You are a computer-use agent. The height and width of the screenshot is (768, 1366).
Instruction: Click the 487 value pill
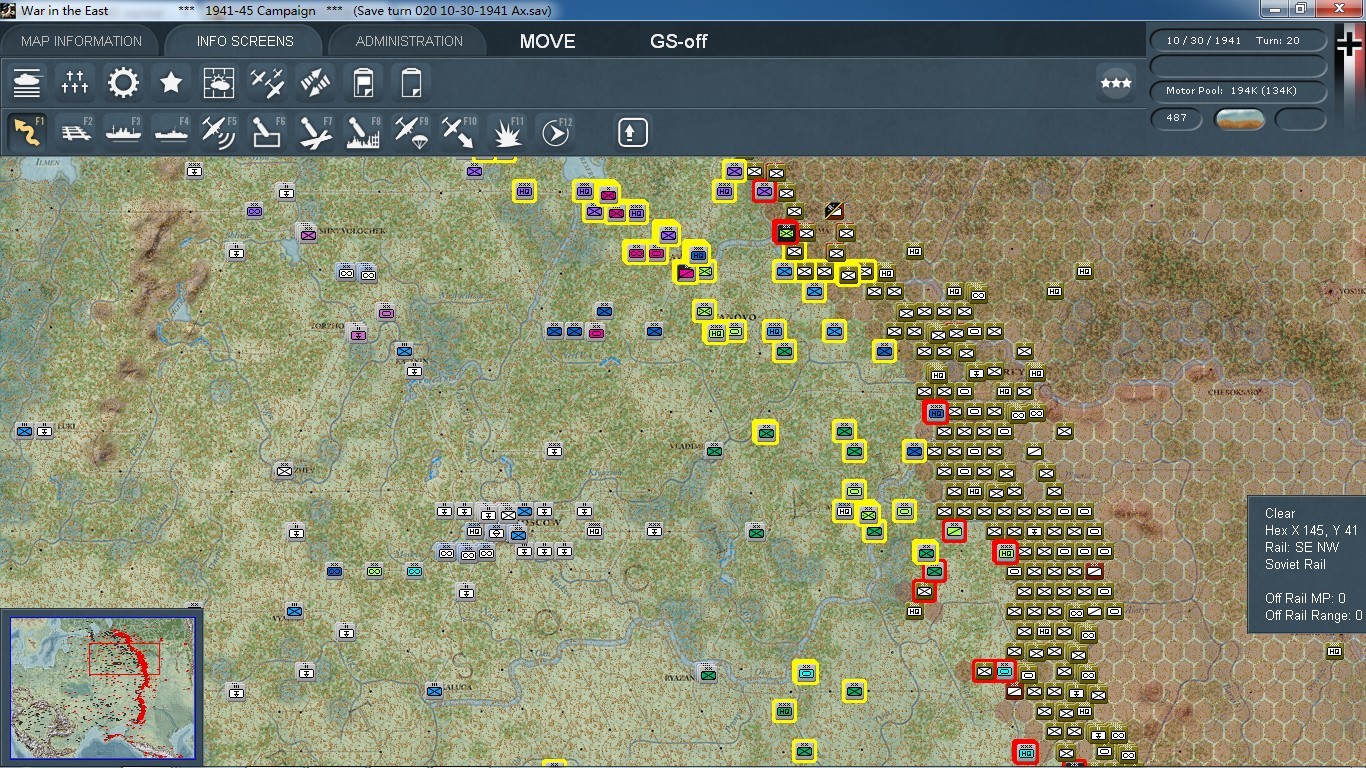(x=1177, y=118)
